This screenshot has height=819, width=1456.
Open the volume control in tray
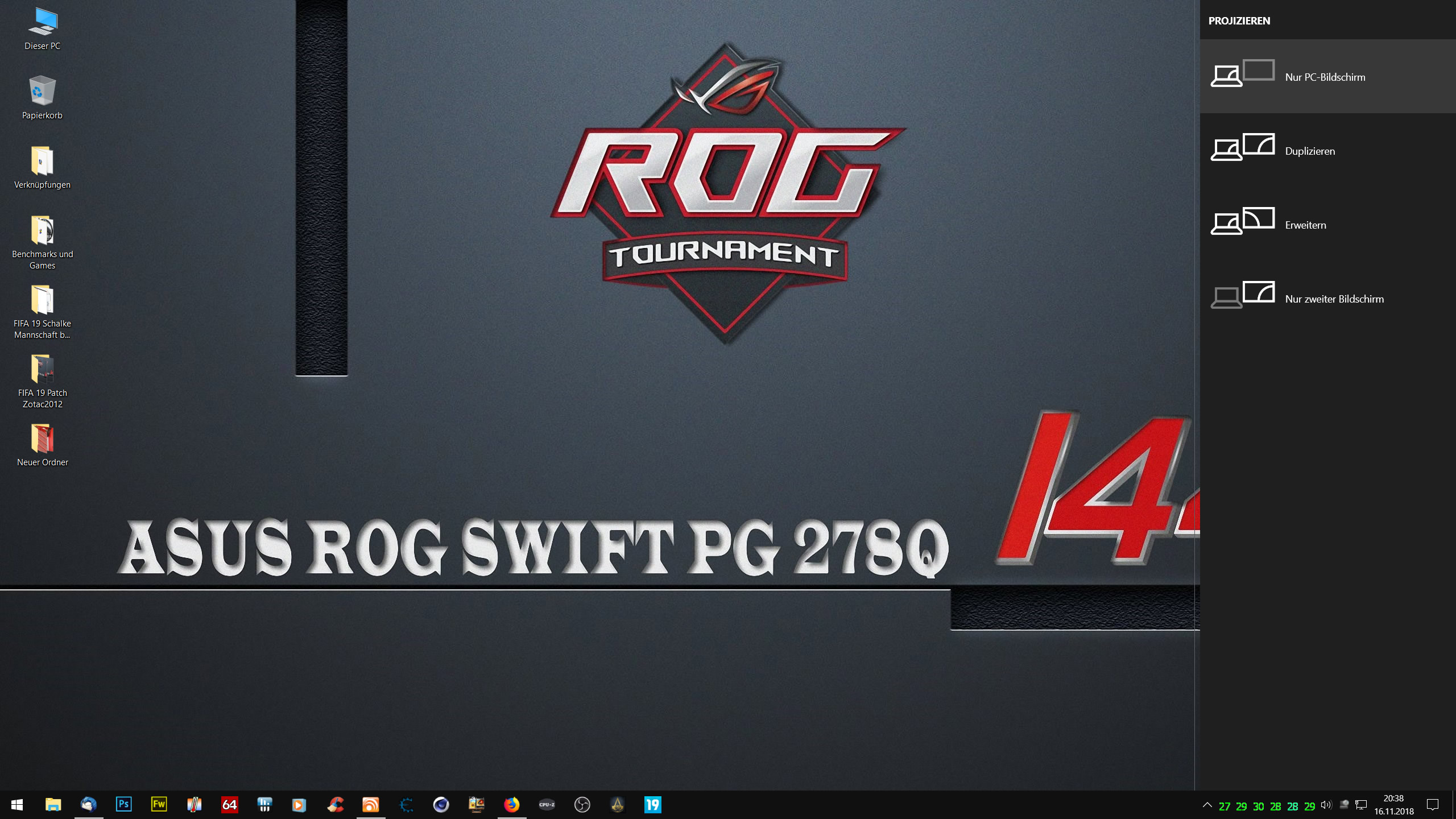(1326, 805)
